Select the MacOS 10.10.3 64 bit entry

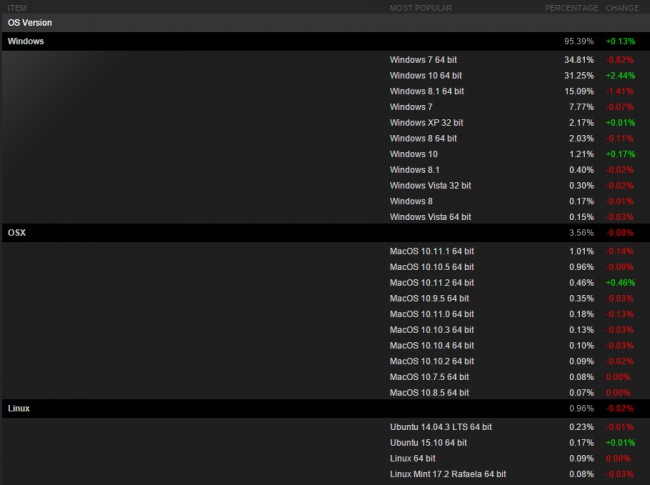pos(432,330)
